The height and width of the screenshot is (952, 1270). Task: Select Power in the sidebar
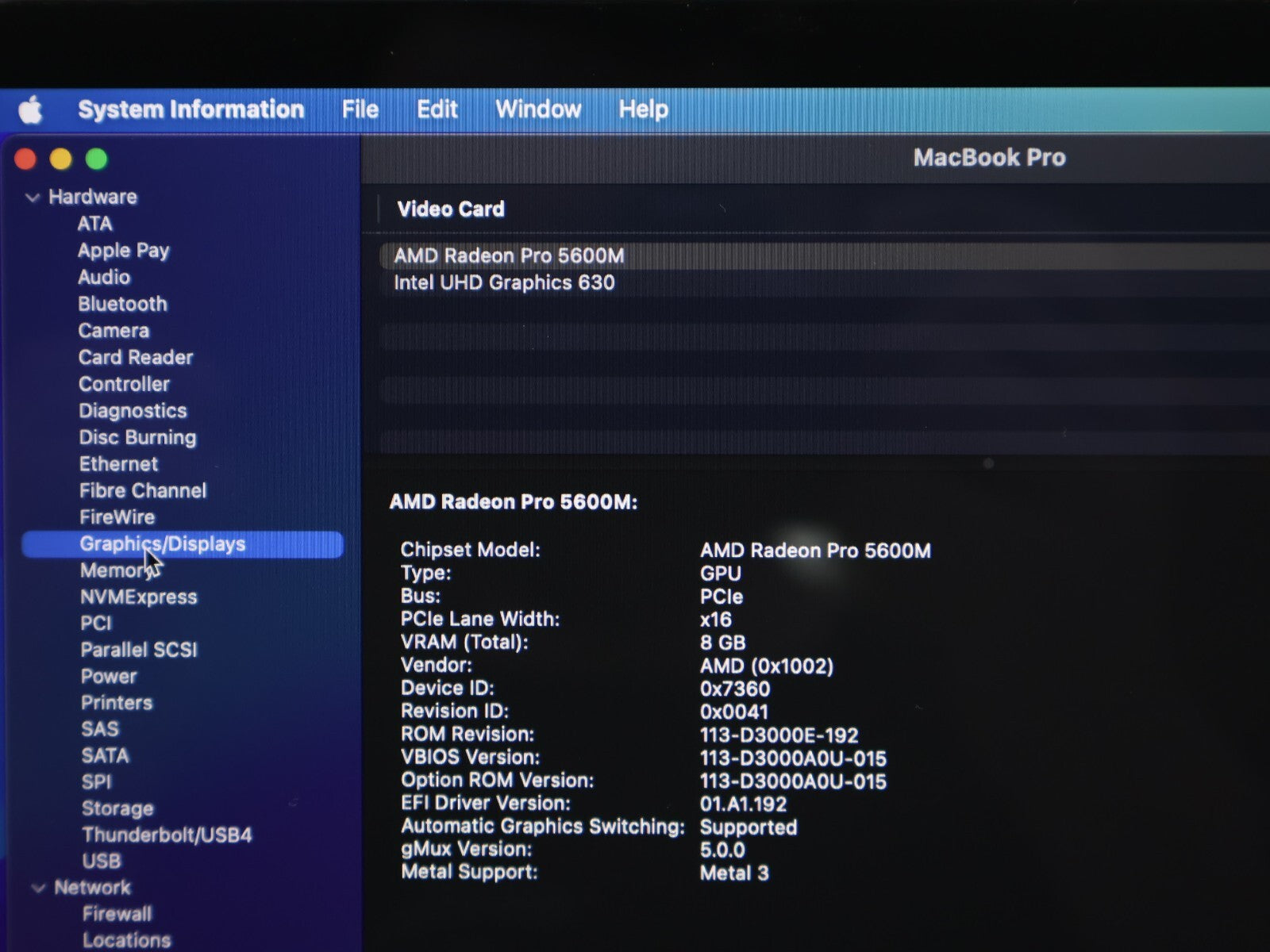click(109, 677)
